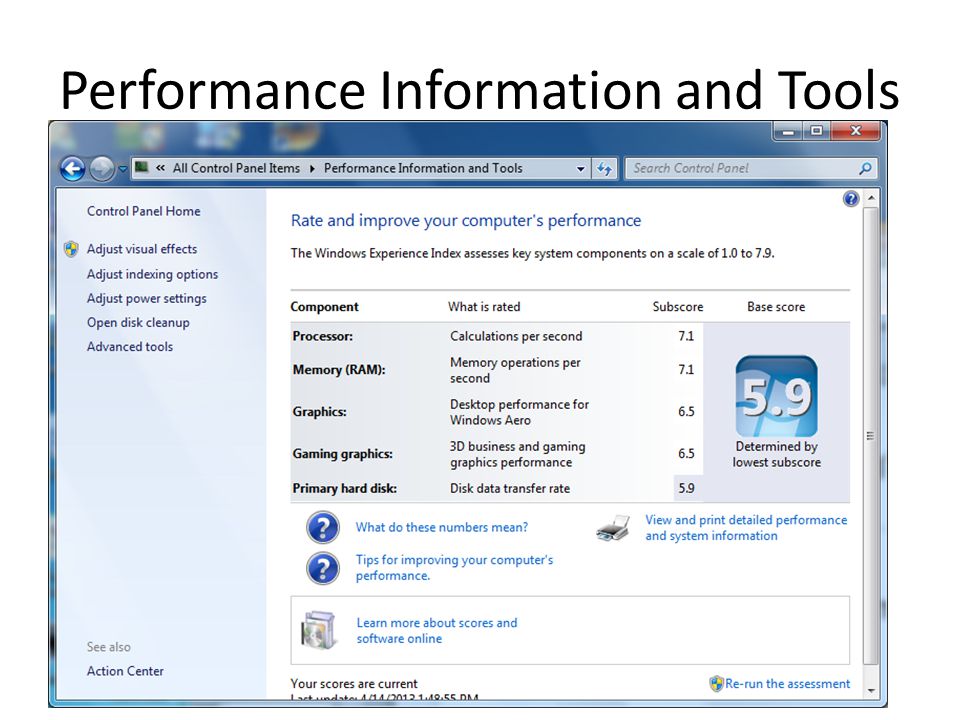The image size is (960, 720).
Task: Open Learn more about scores and software online
Action: coord(437,631)
